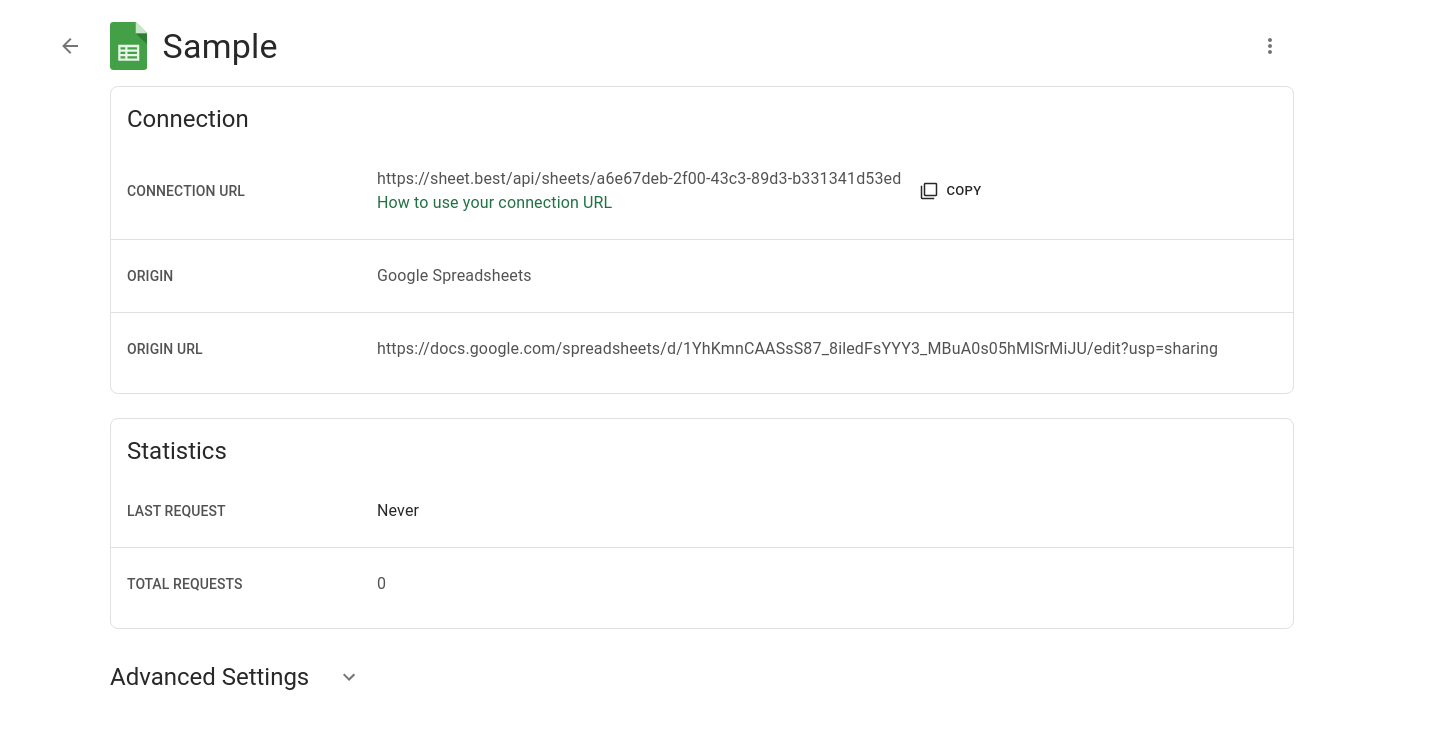Click the ORIGIN URL field label
1430x749 pixels.
(x=165, y=349)
